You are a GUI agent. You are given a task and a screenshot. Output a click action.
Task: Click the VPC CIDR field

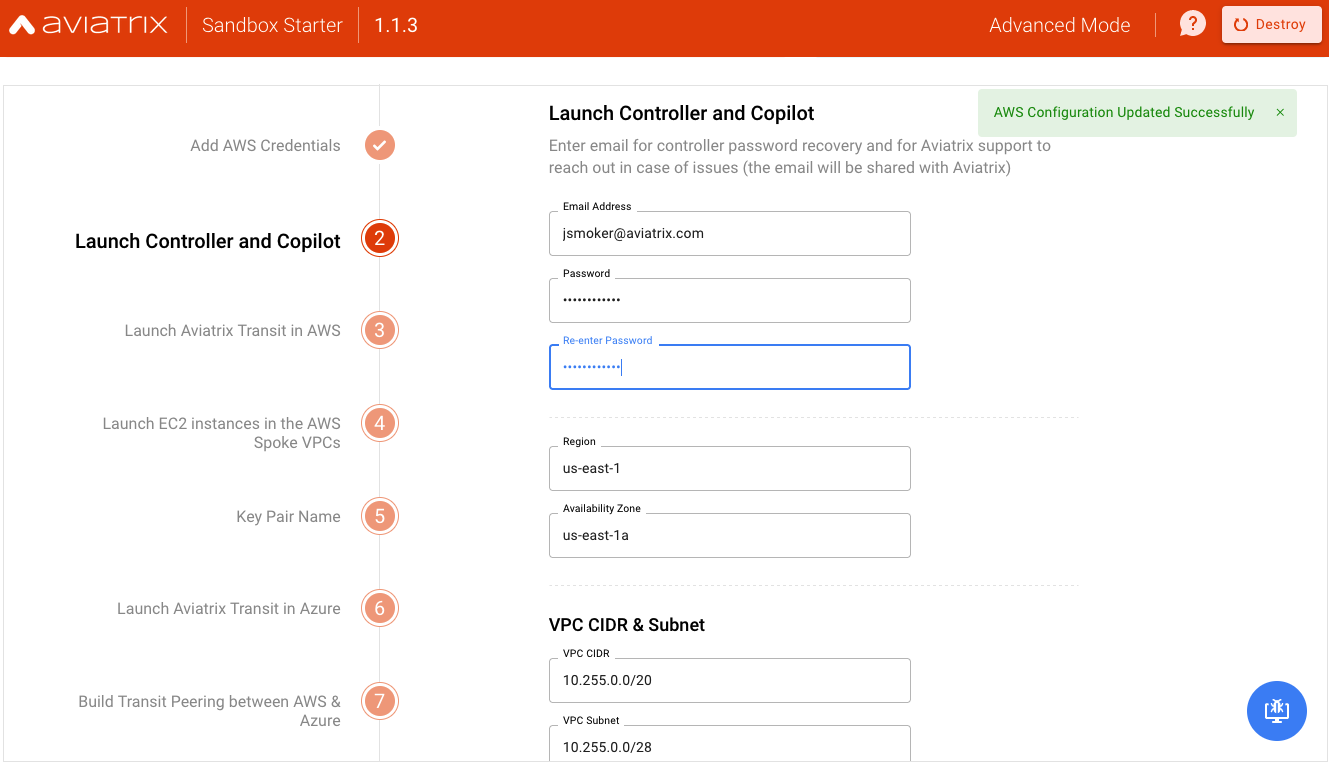coord(730,680)
